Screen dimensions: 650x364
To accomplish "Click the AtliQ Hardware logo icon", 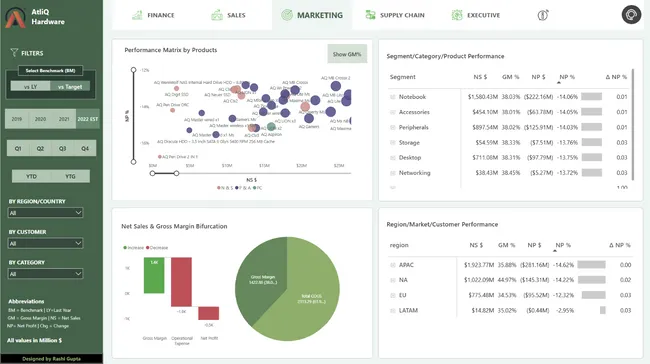I will pos(15,18).
